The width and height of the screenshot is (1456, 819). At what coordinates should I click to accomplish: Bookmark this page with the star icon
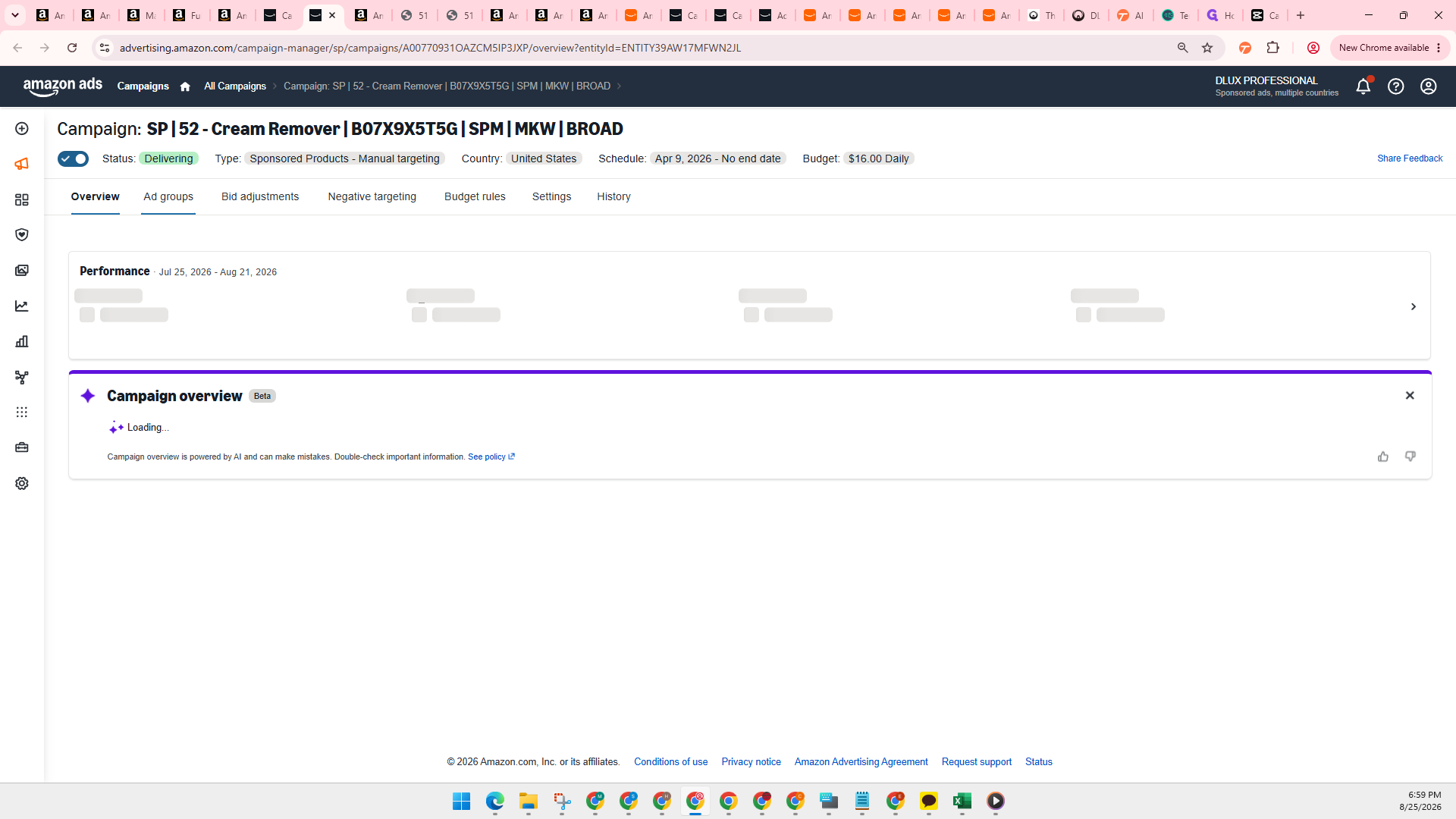click(x=1207, y=48)
